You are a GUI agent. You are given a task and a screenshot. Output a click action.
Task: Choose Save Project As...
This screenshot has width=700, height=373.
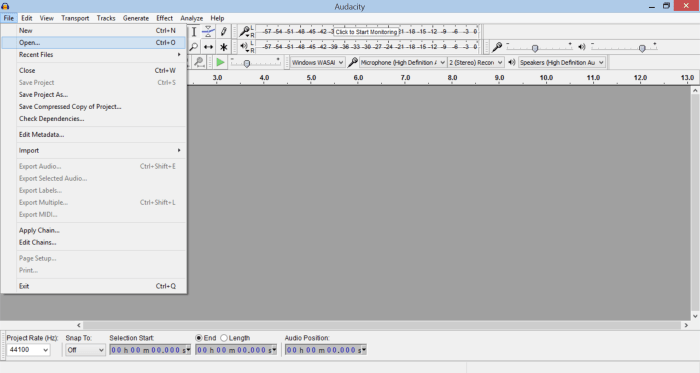(x=94, y=94)
